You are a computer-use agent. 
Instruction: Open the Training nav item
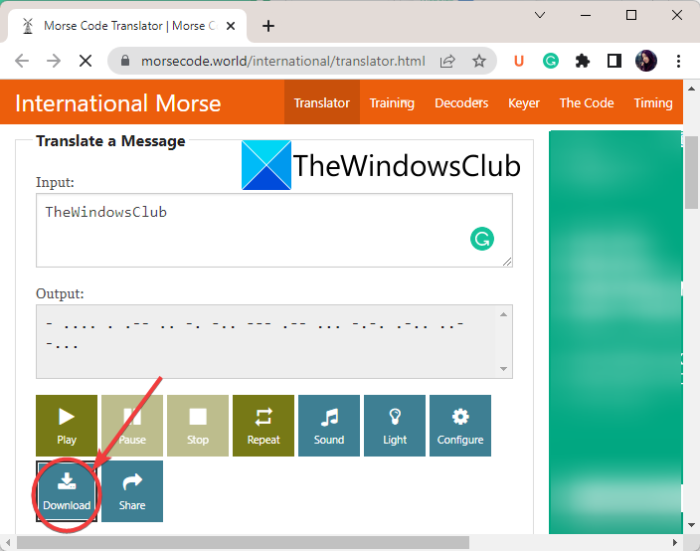[392, 102]
